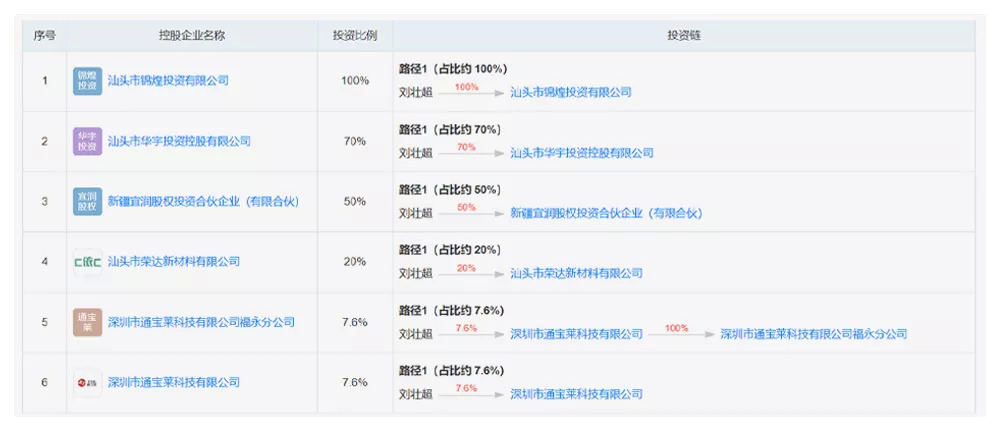
Task: Open 汕头市华宇投资控股有限公司 in the company name column
Action: point(179,141)
